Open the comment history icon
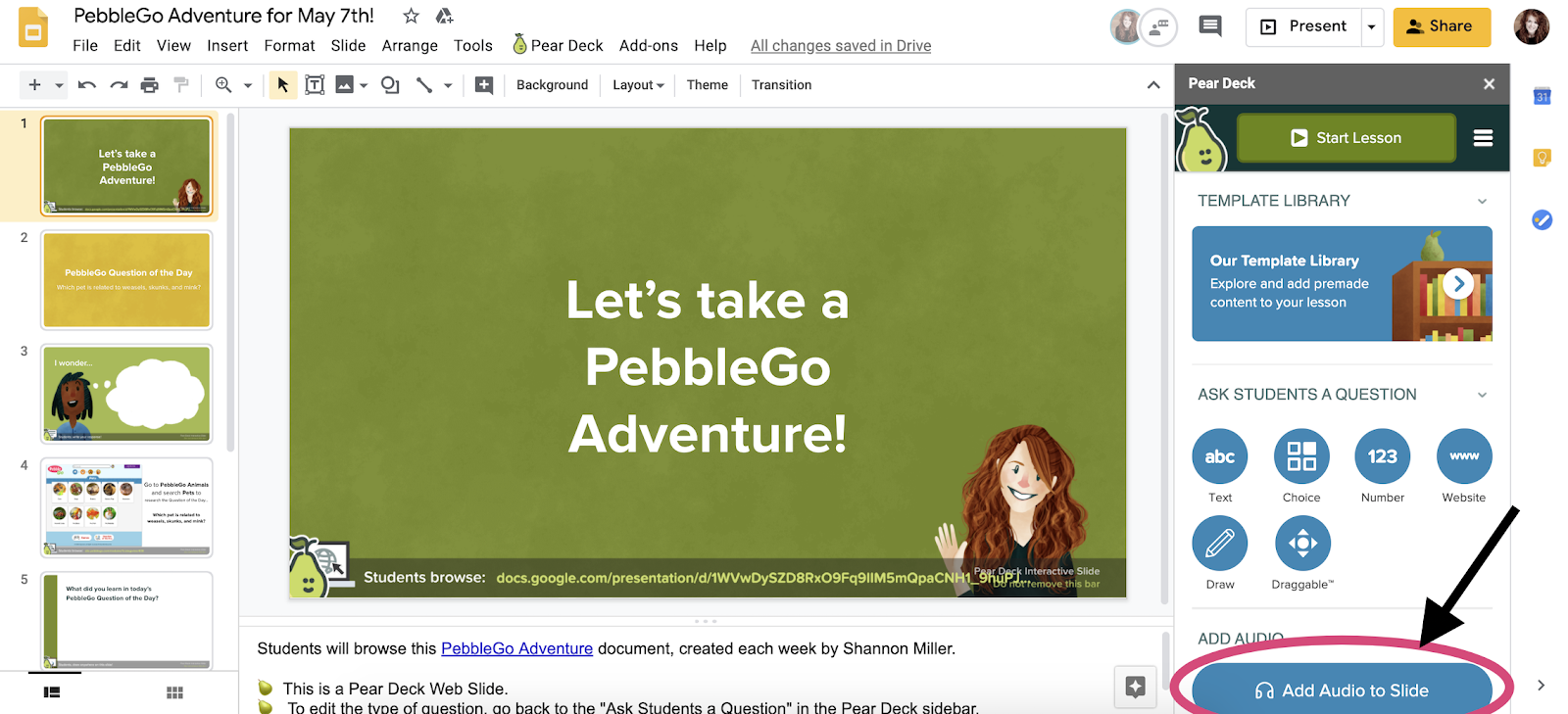Screen dimensions: 1568x714 (x=1210, y=26)
